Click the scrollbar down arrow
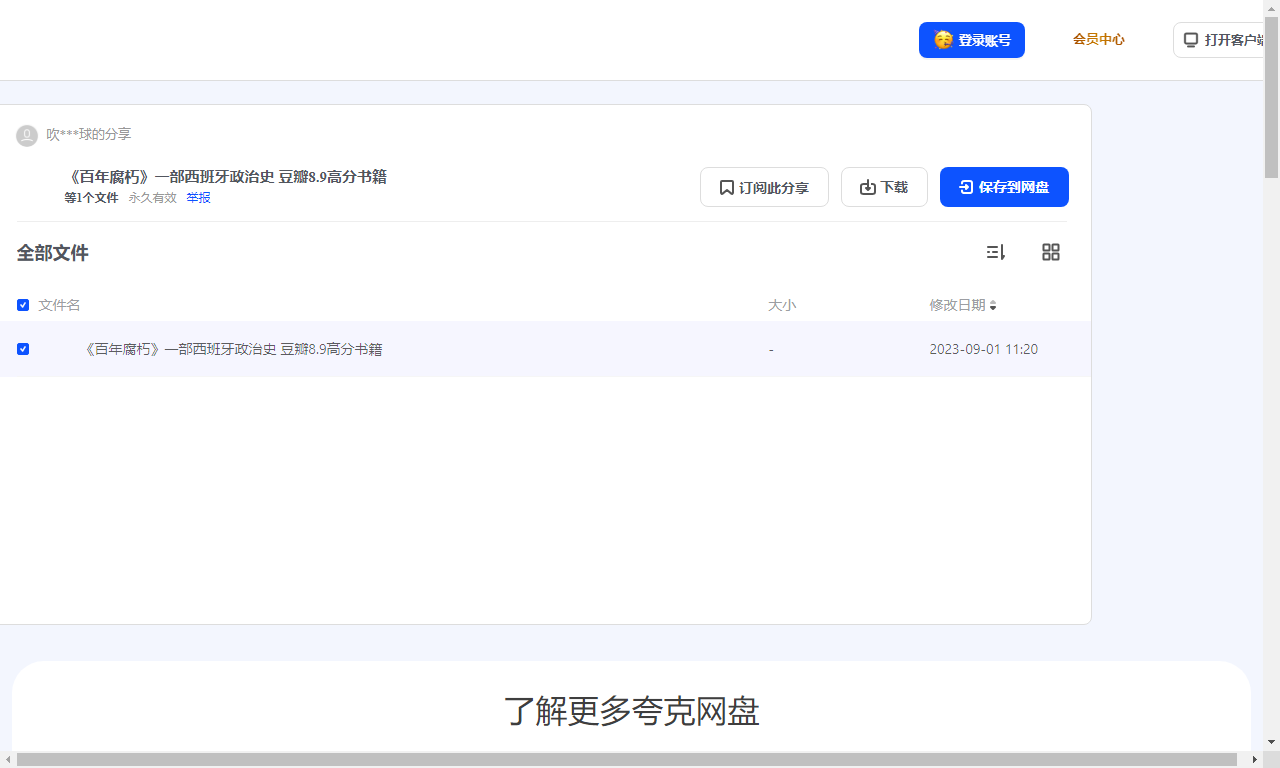Image resolution: width=1280 pixels, height=768 pixels. 1271,742
